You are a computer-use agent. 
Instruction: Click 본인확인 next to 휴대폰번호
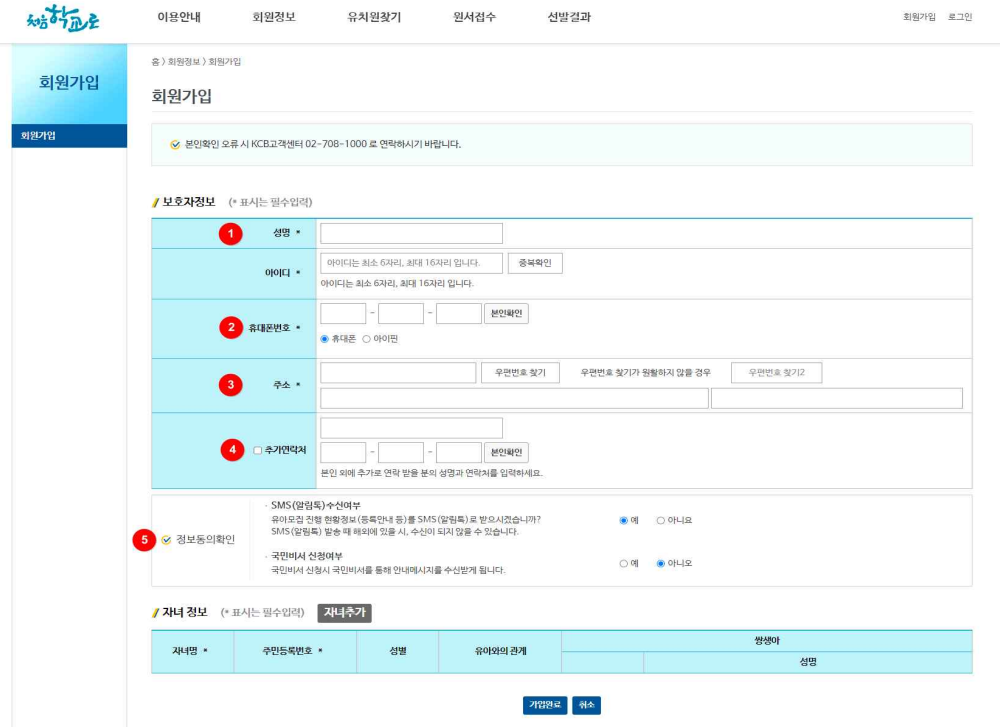506,314
